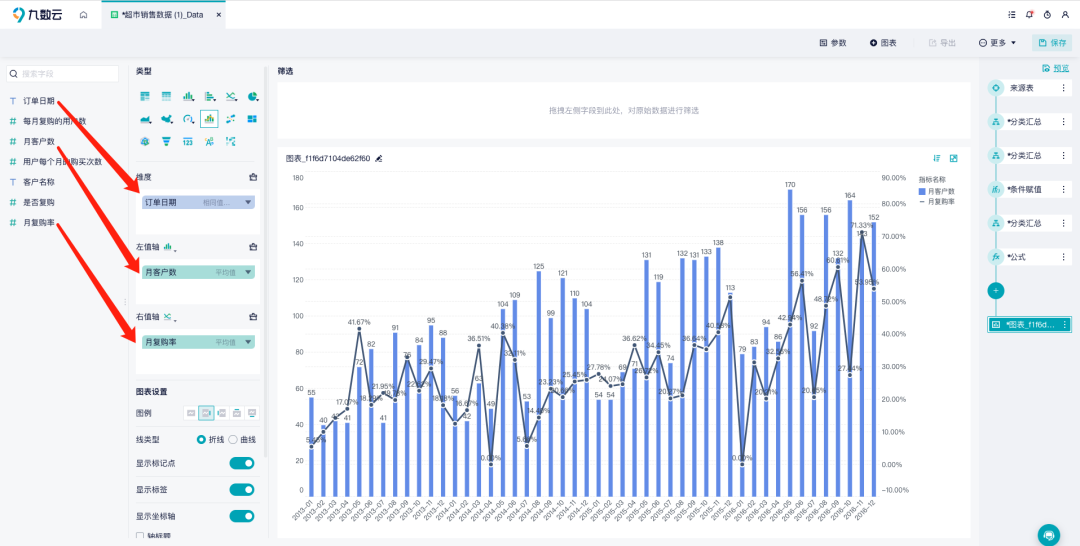Open the user account icon
Image resolution: width=1080 pixels, height=546 pixels.
(x=1066, y=14)
